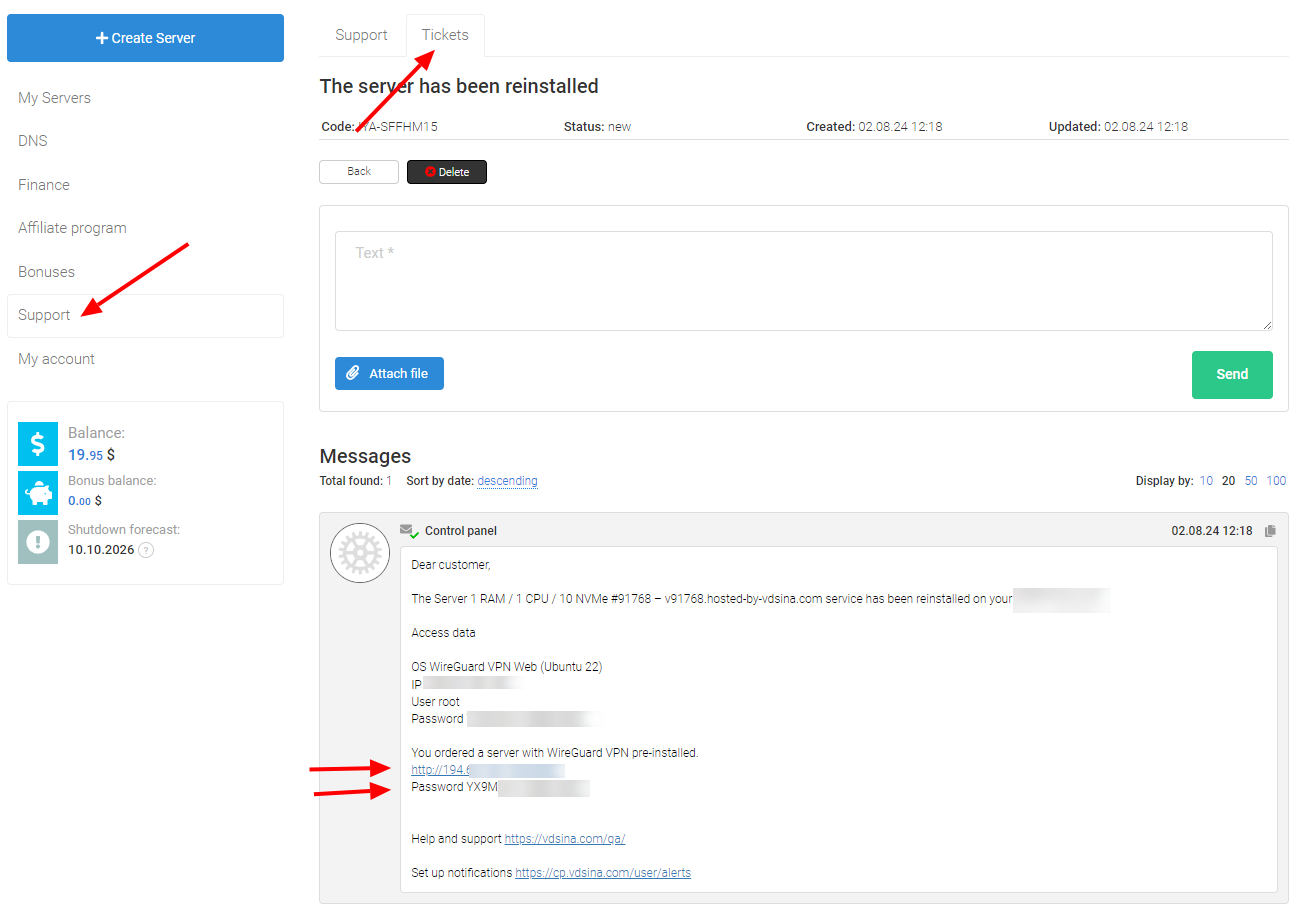The width and height of the screenshot is (1299, 911).
Task: Delete this ticket
Action: (x=447, y=172)
